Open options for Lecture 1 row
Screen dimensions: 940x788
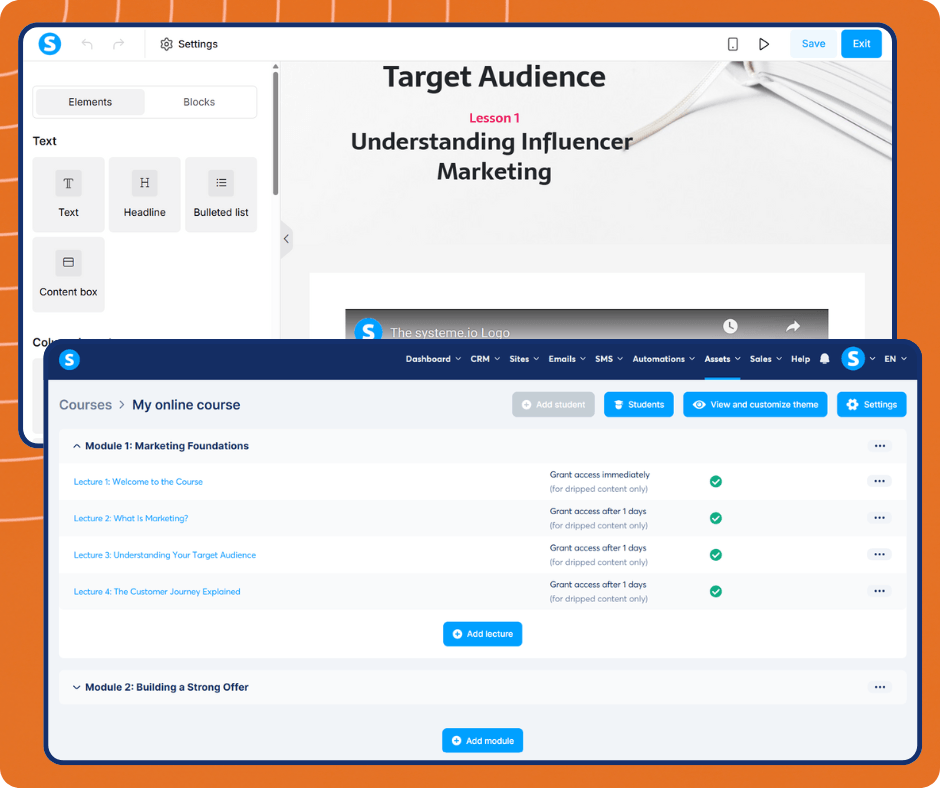(879, 481)
